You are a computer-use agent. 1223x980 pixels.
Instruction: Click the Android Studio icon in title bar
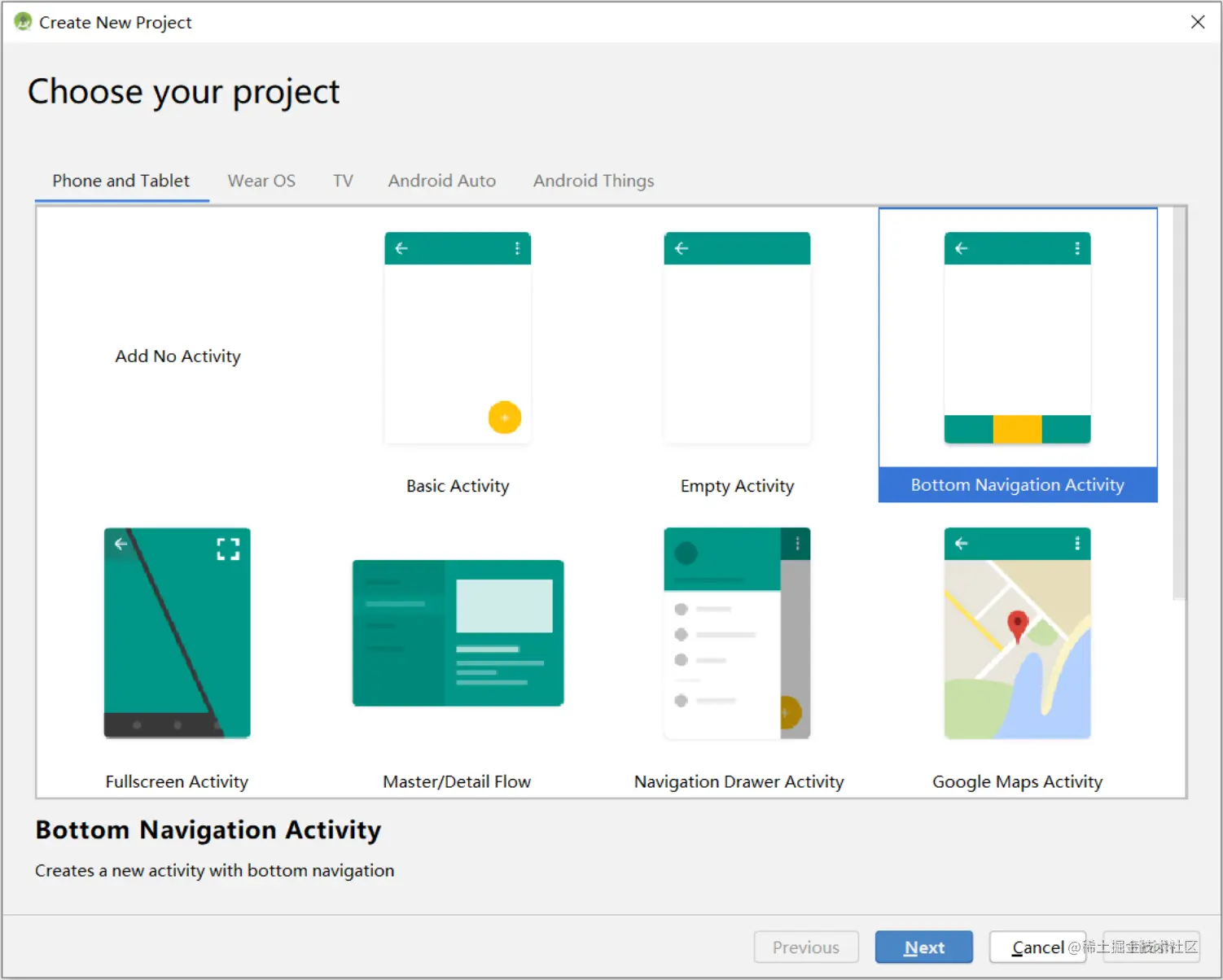pyautogui.click(x=23, y=22)
